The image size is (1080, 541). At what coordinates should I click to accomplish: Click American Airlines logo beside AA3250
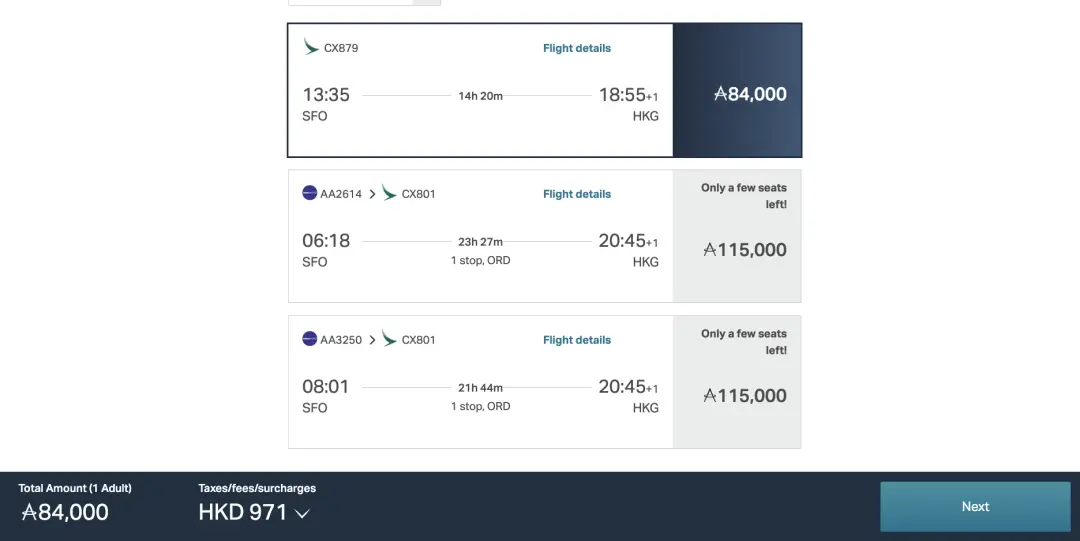click(x=310, y=339)
